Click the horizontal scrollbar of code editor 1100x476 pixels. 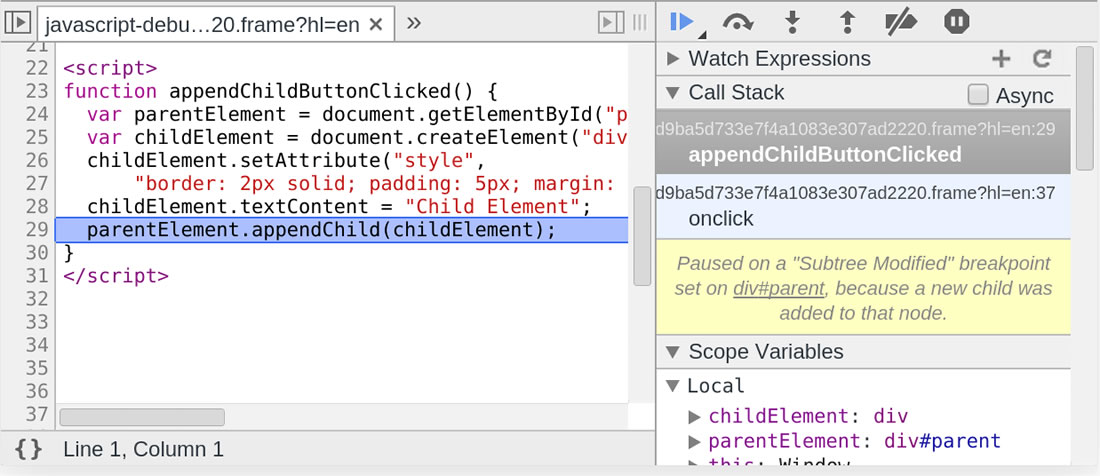click(141, 417)
